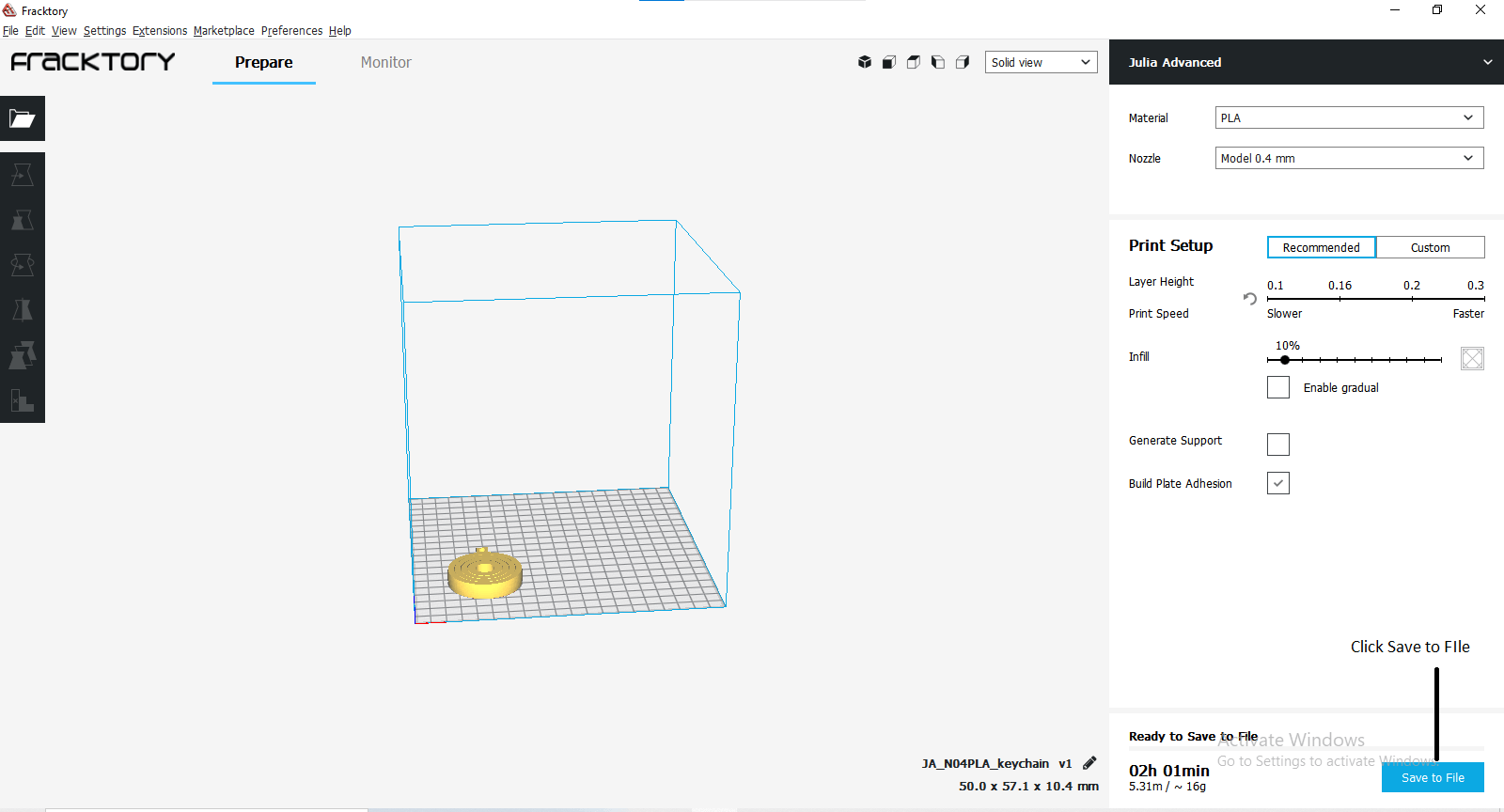Switch to right side camera view cube
The width and height of the screenshot is (1504, 812).
pyautogui.click(x=963, y=62)
